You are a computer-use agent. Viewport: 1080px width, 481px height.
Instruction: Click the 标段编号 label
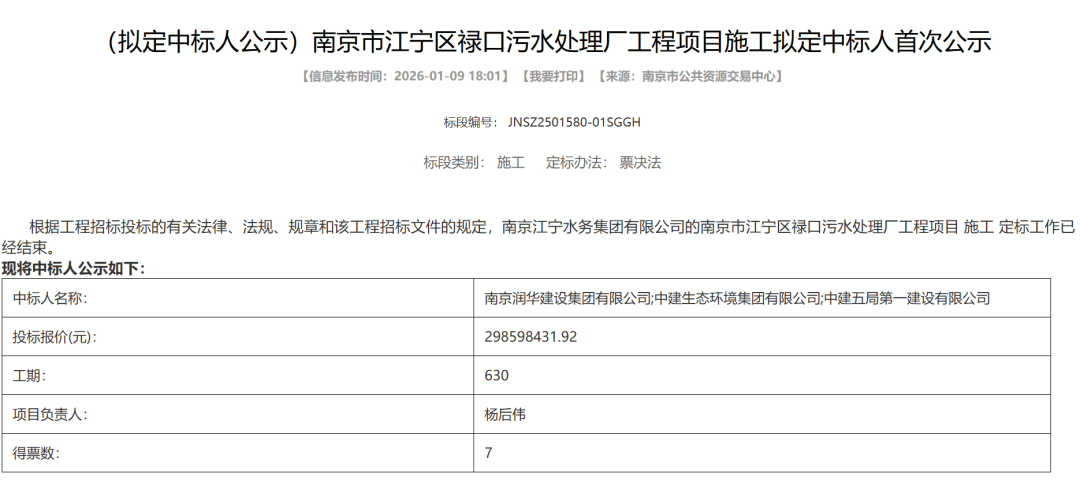(470, 122)
